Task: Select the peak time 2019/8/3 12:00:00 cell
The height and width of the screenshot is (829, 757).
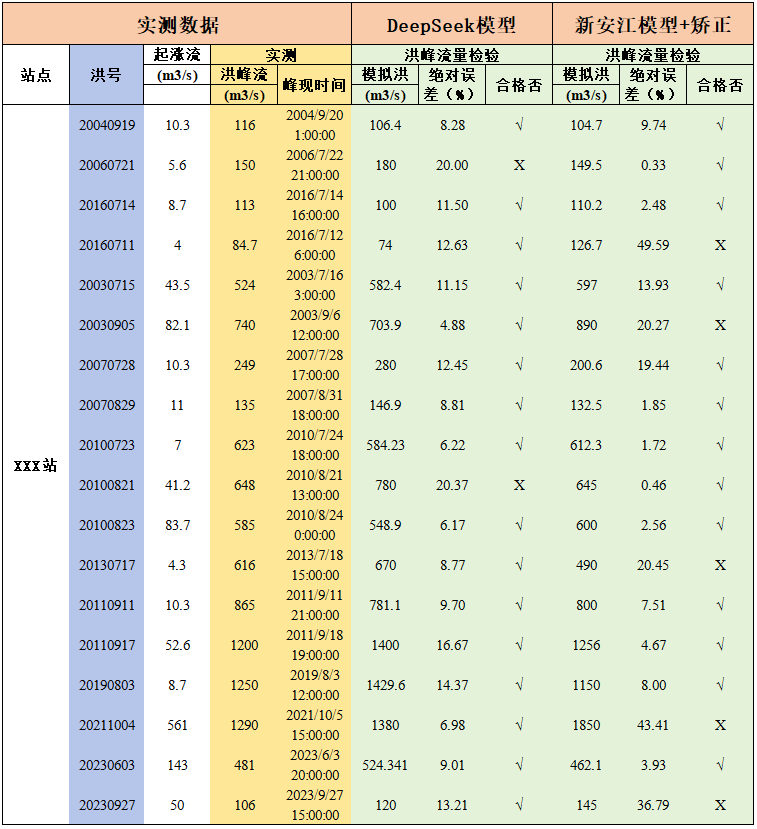Action: point(314,685)
